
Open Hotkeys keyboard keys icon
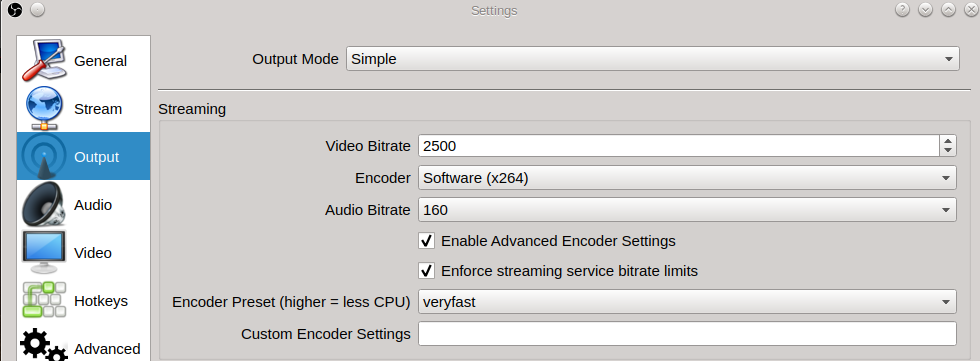point(44,300)
